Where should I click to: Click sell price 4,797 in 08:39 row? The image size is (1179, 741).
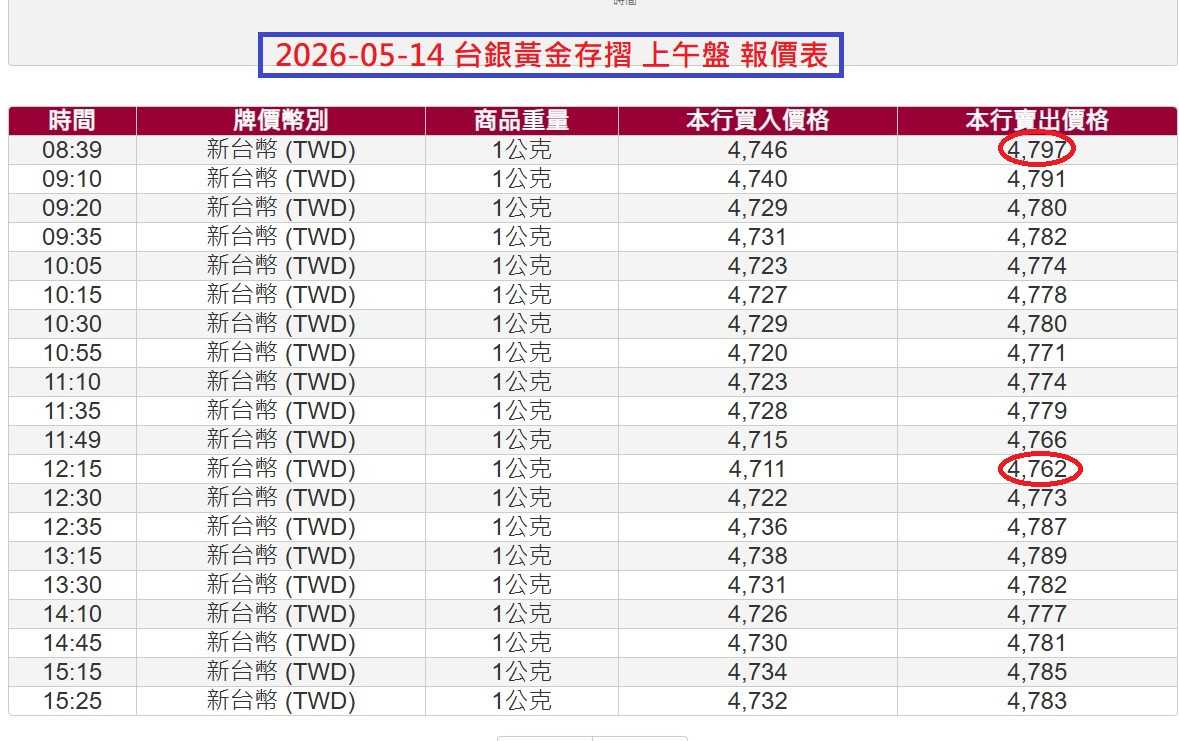(1037, 150)
